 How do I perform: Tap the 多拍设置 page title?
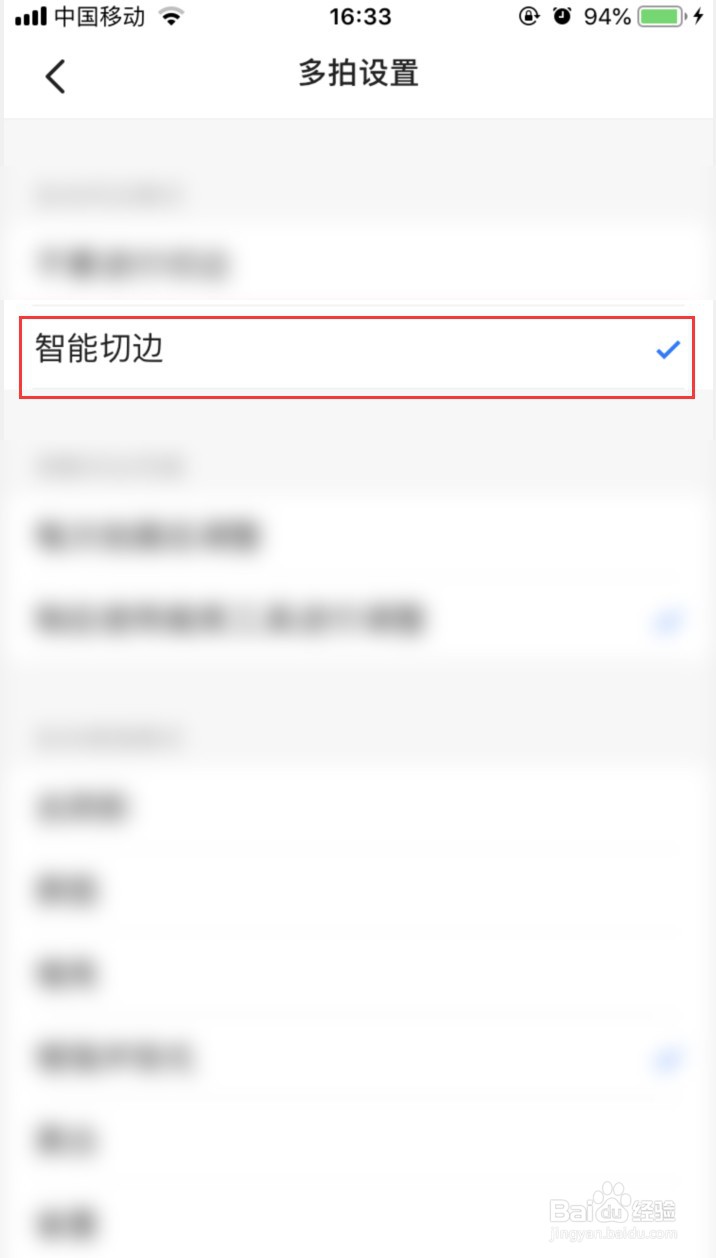(358, 74)
